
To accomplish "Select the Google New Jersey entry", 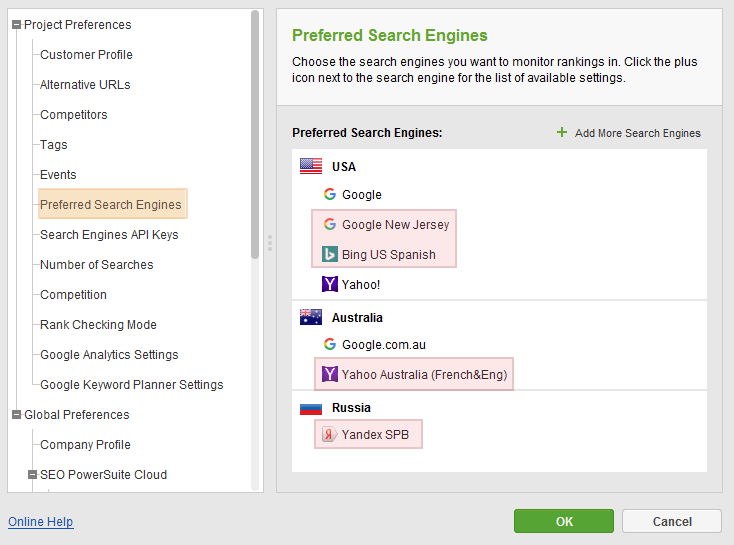I will [396, 224].
